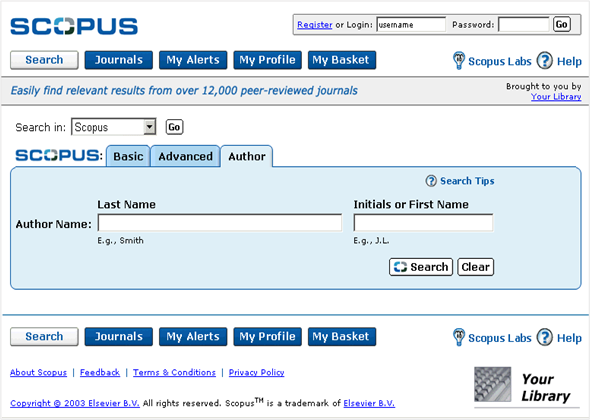590x420 pixels.
Task: Click the Initials or First Name field
Action: [x=423, y=222]
